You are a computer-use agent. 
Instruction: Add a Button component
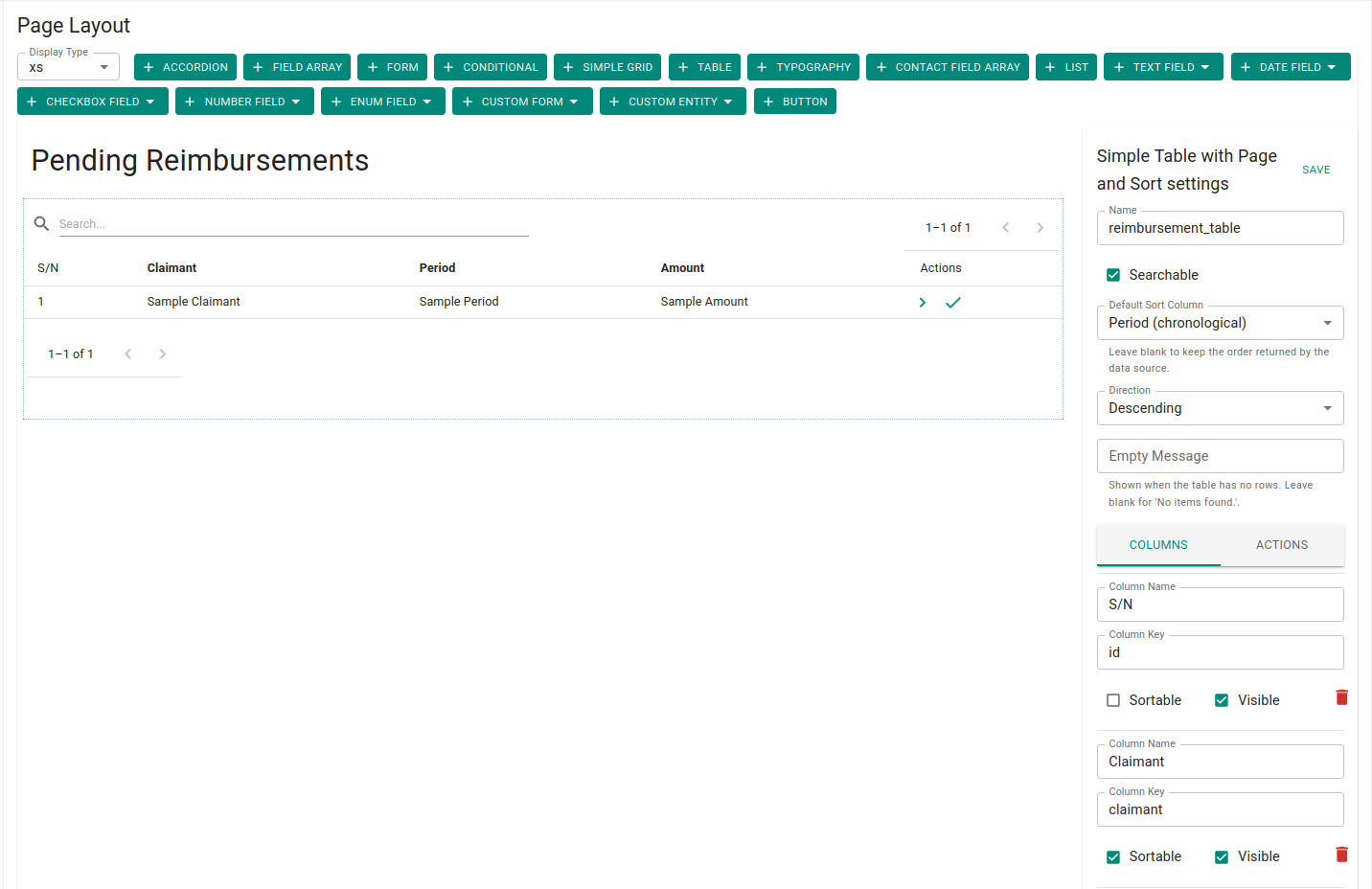point(795,102)
